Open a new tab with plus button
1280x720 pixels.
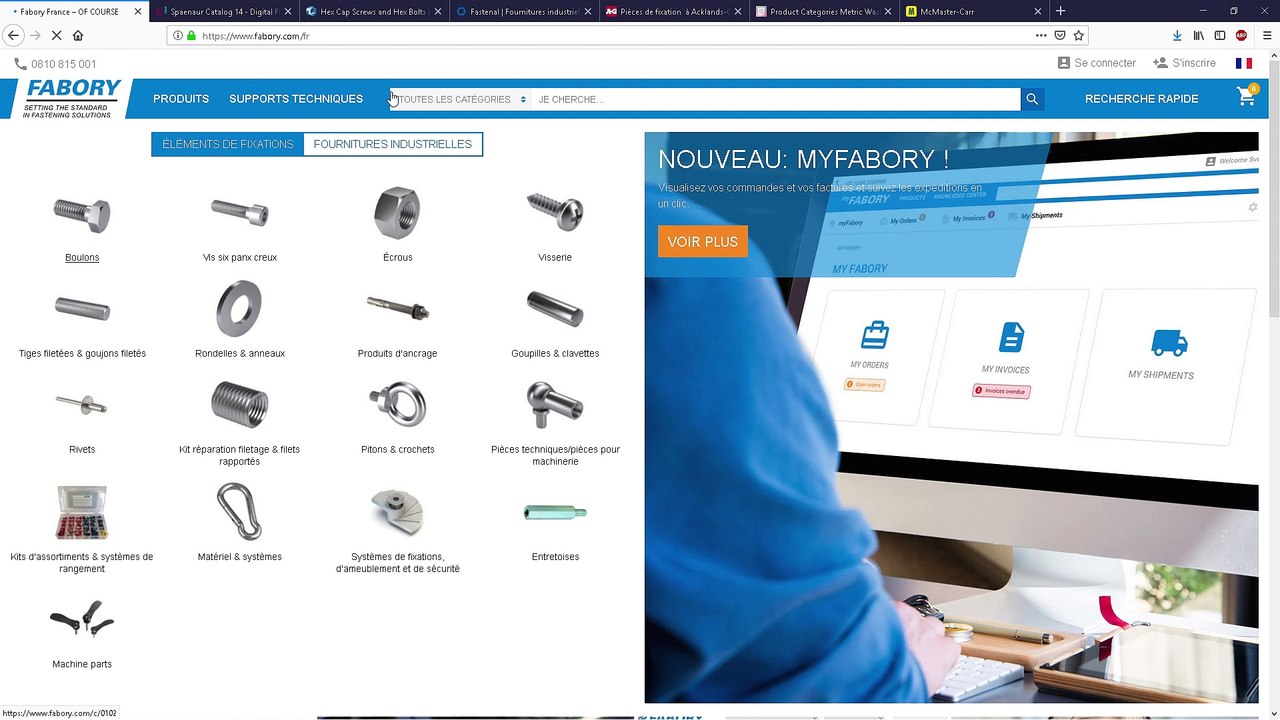coord(1061,11)
